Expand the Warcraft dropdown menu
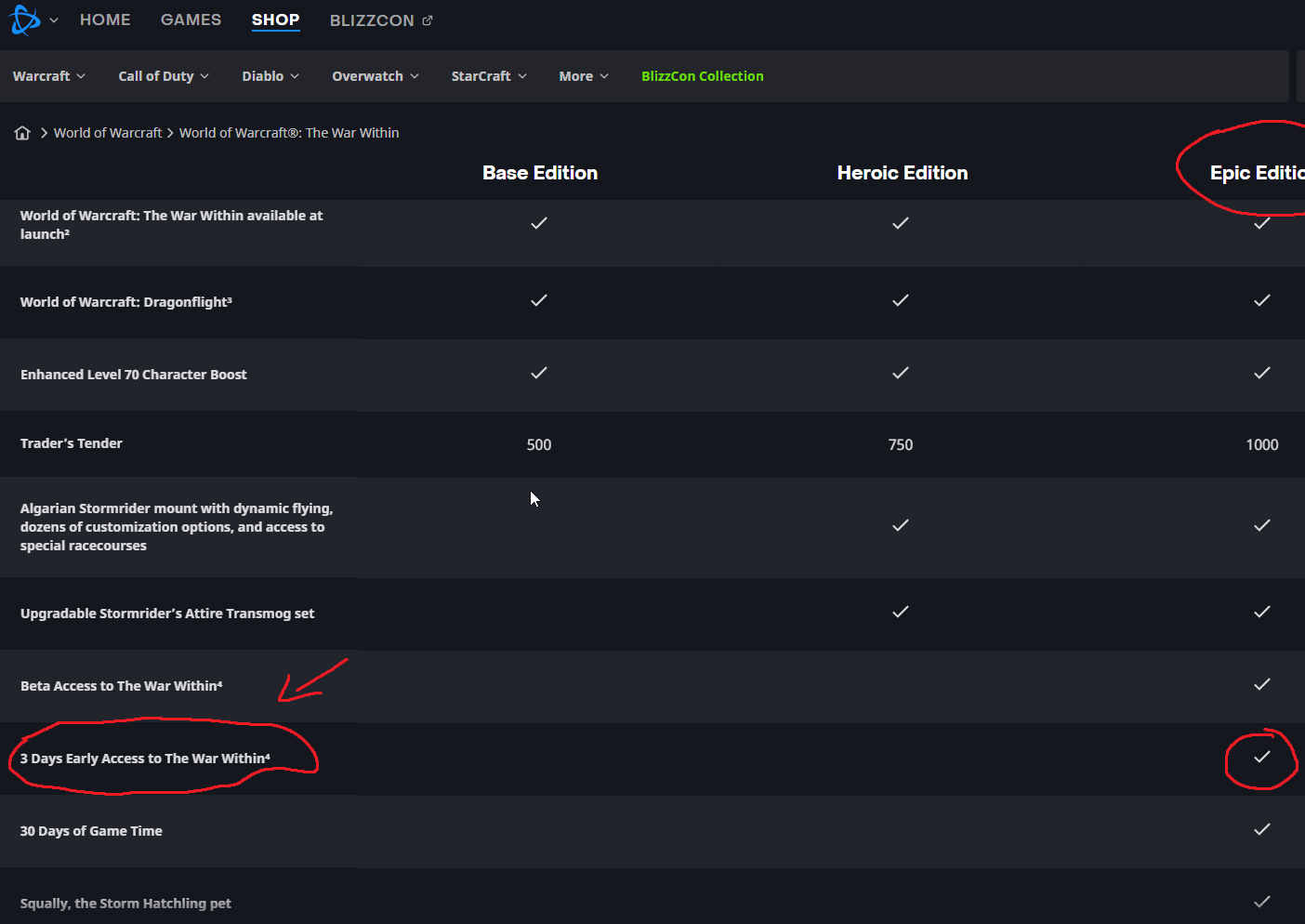Screen dimensions: 1305x924 pos(49,76)
